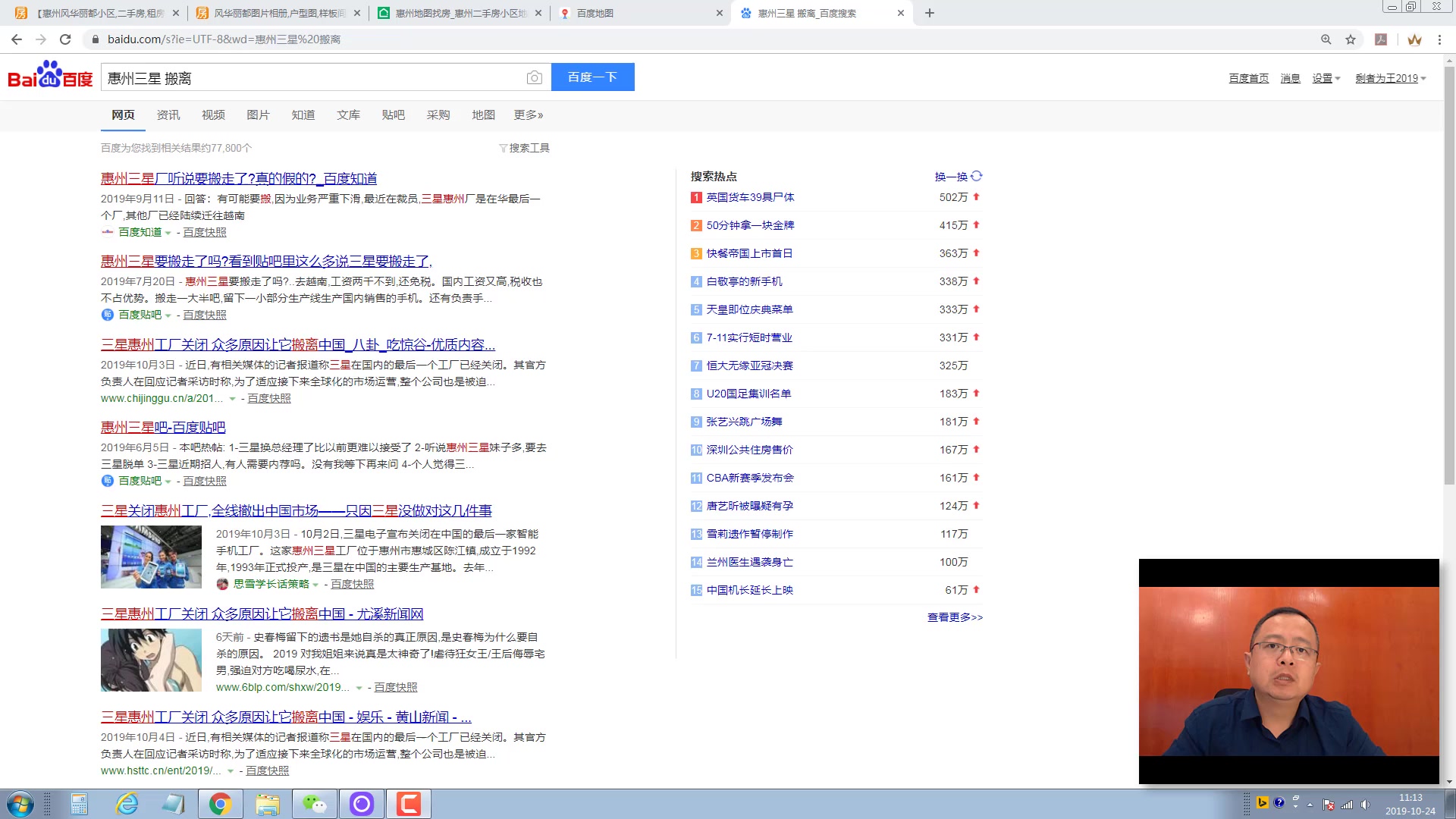Open the Chrome zoom magnifier icon
The height and width of the screenshot is (819, 1456).
click(1326, 39)
